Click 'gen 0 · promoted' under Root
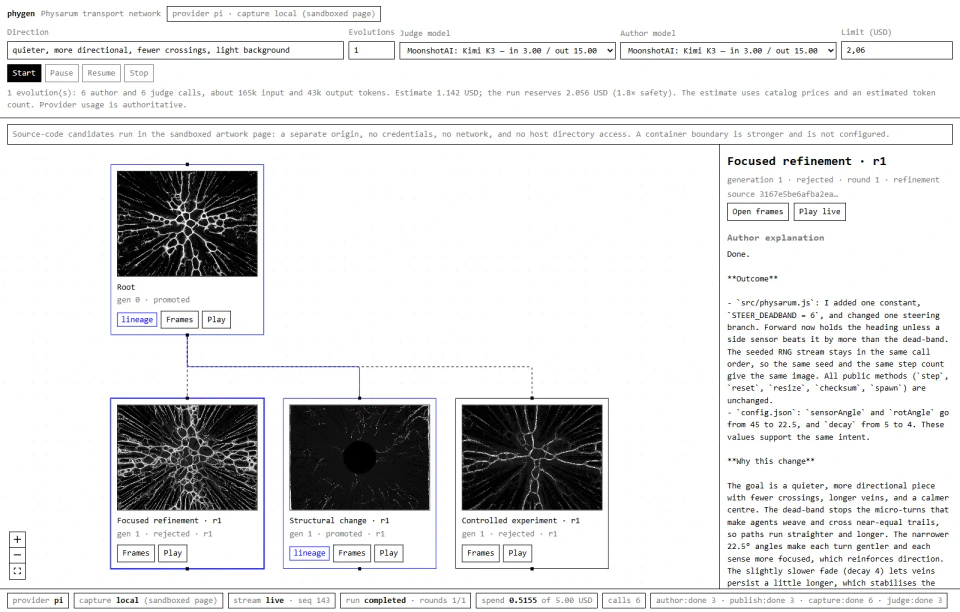This screenshot has width=960, height=612. tap(153, 300)
